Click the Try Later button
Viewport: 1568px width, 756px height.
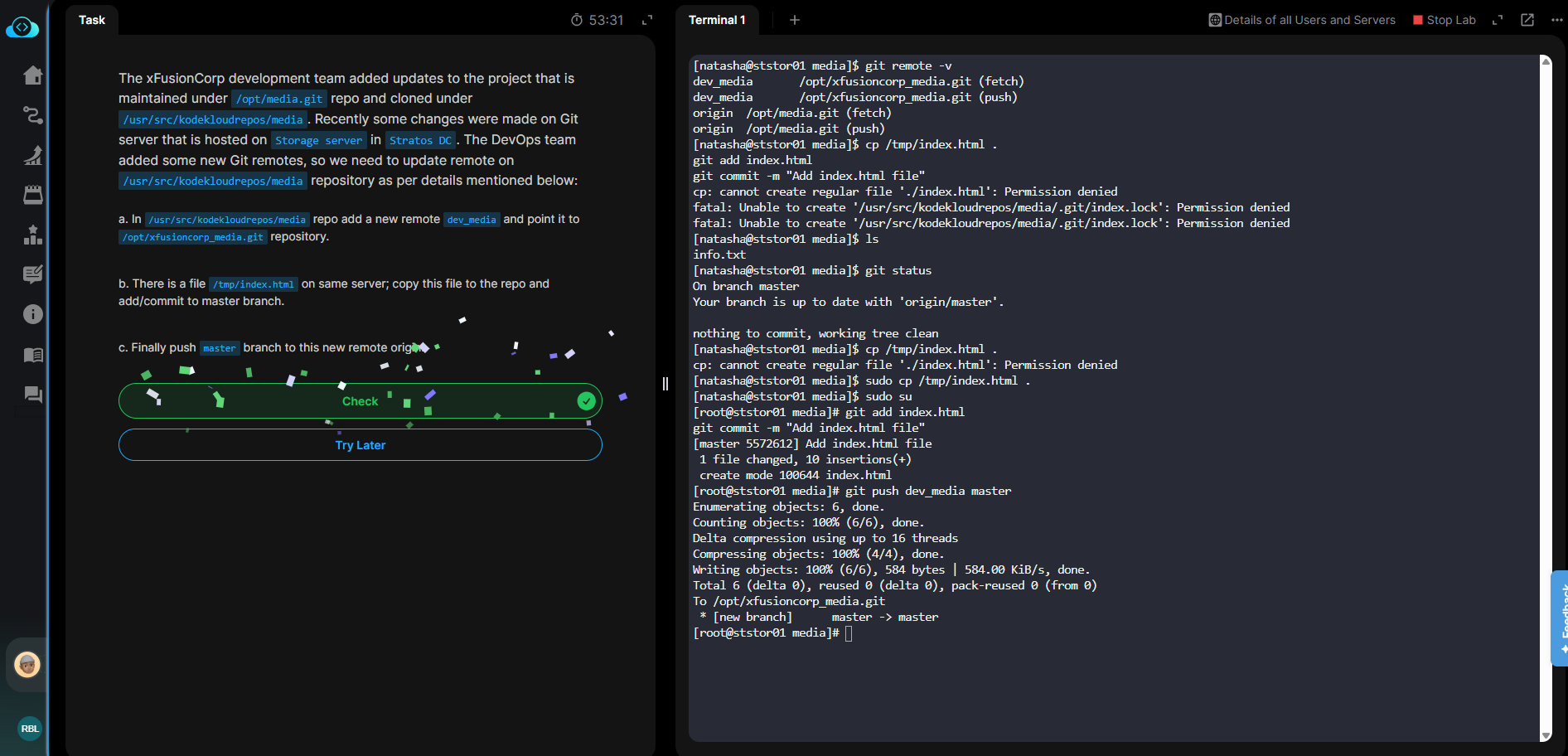point(360,445)
